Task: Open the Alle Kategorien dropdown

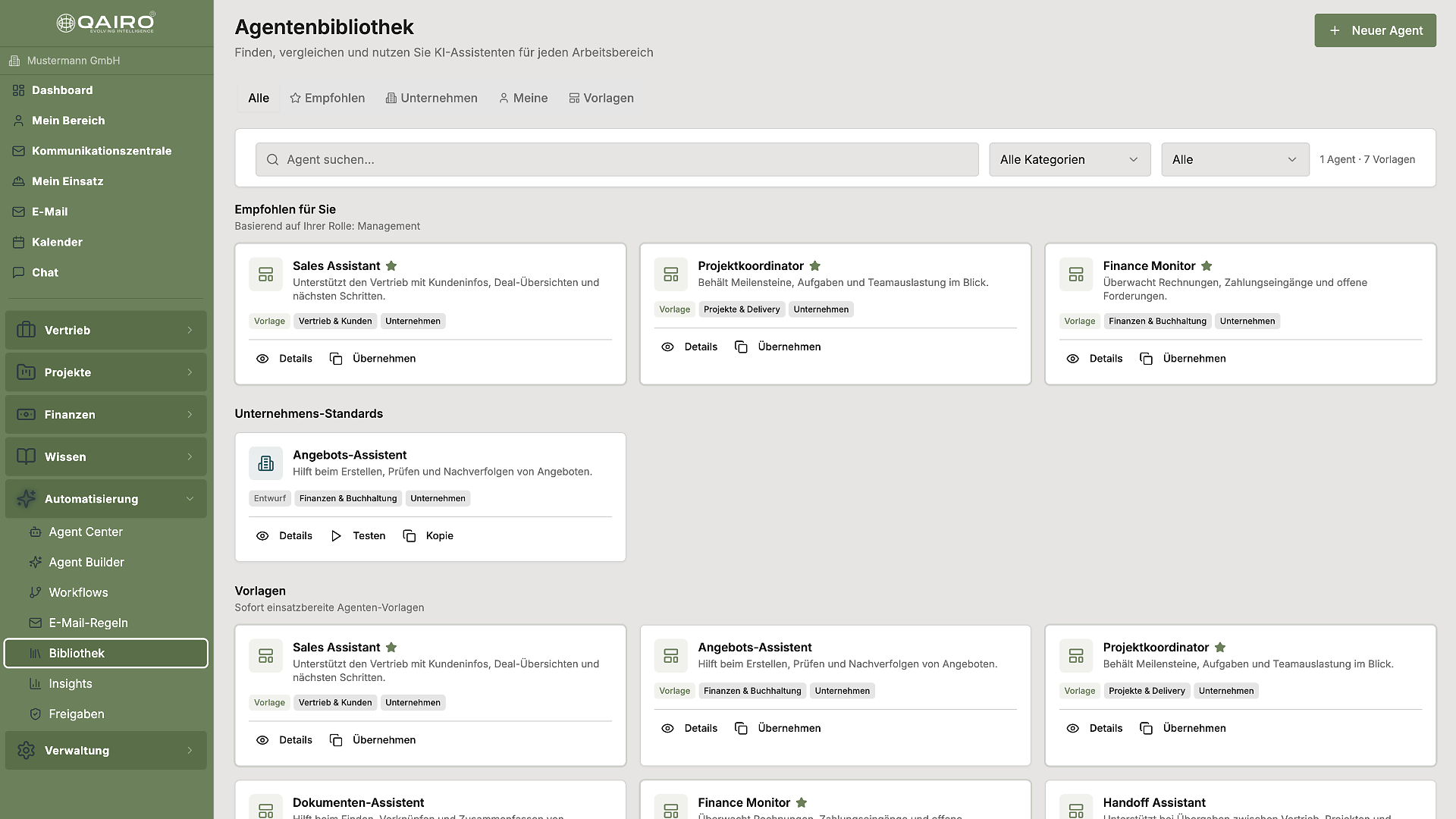Action: (1069, 160)
